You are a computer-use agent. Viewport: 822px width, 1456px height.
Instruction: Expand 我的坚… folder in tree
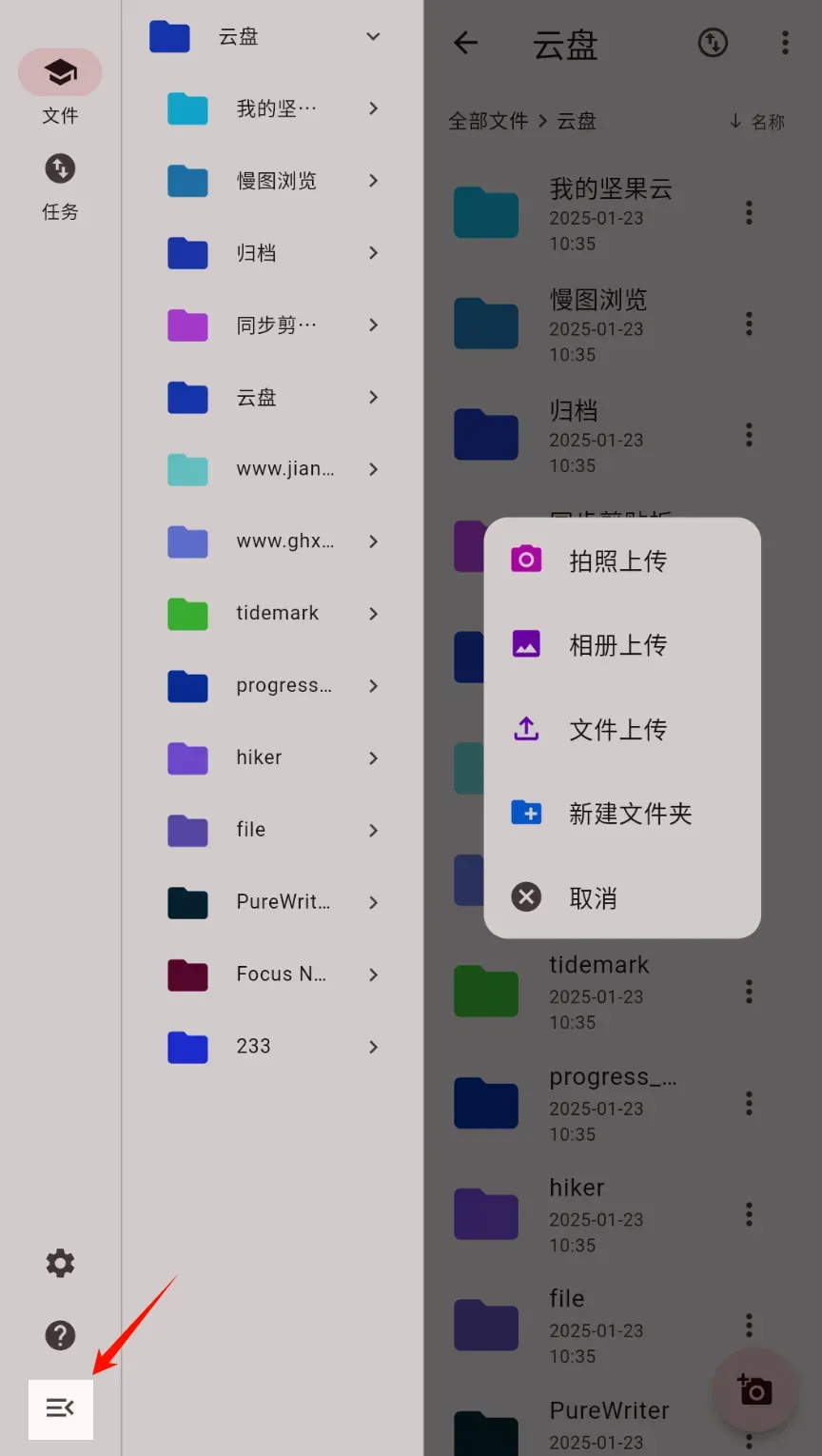coord(374,108)
